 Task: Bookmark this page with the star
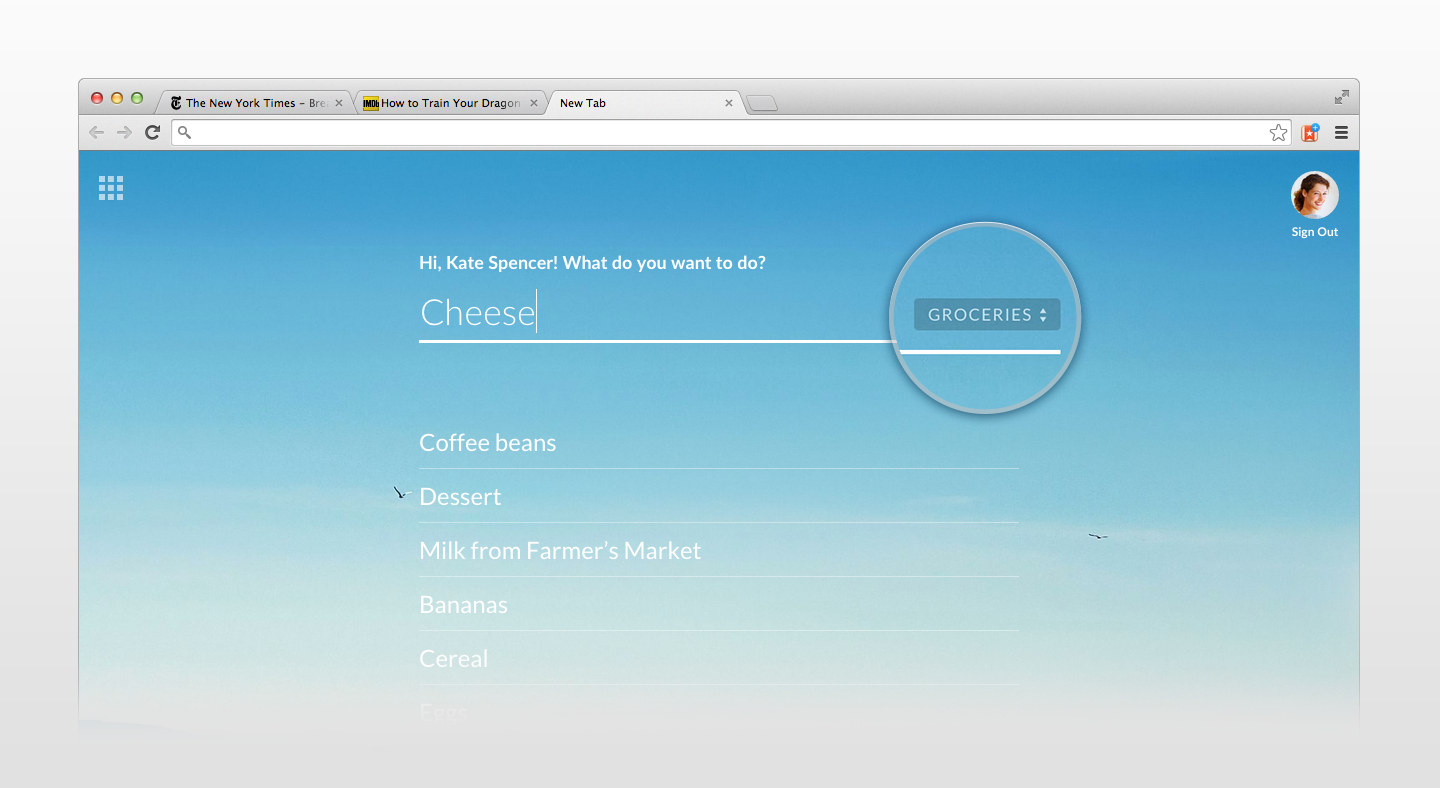1278,132
